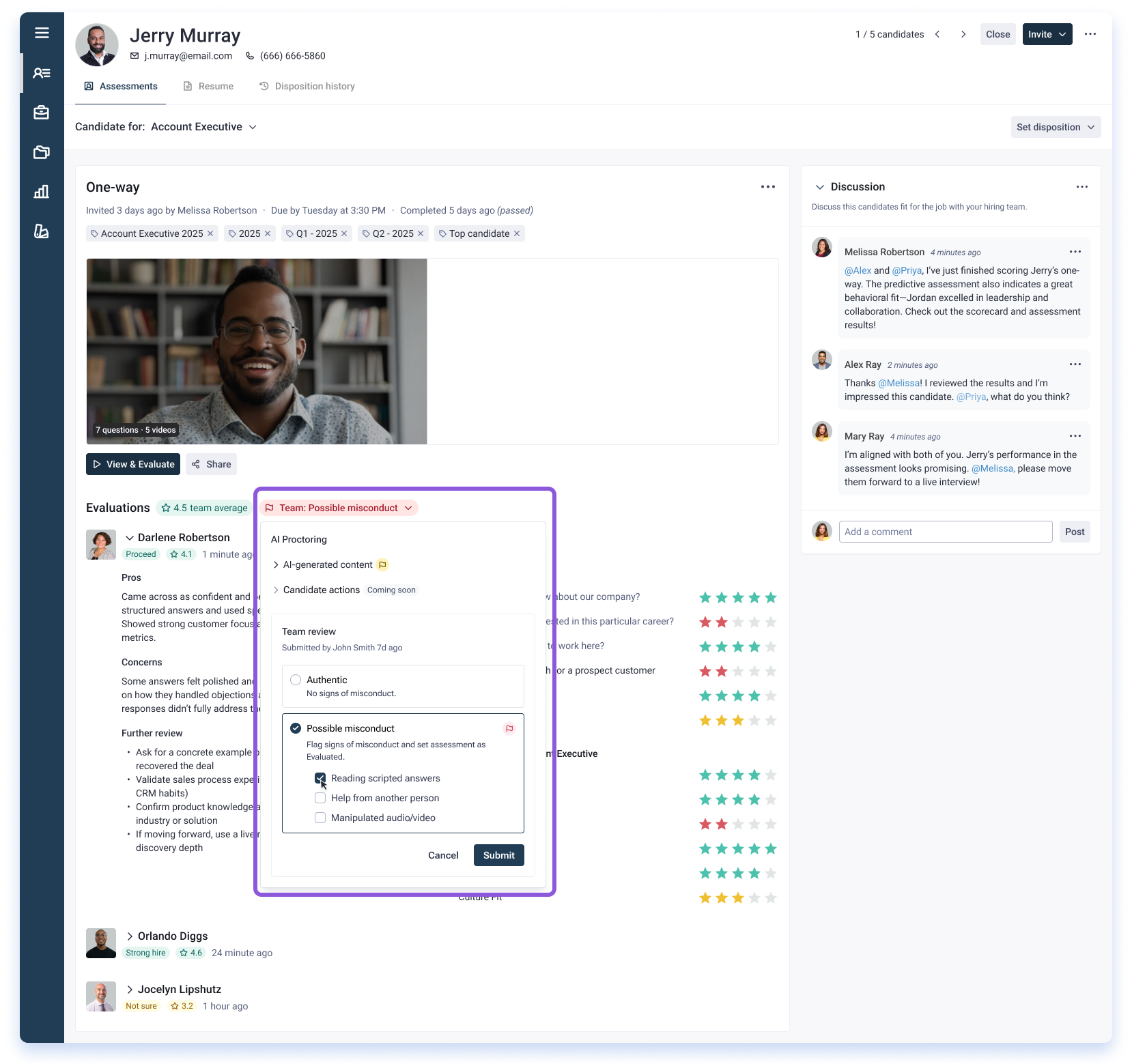The image size is (1132, 1064).
Task: Remove the 2025 tag
Action: pos(268,233)
